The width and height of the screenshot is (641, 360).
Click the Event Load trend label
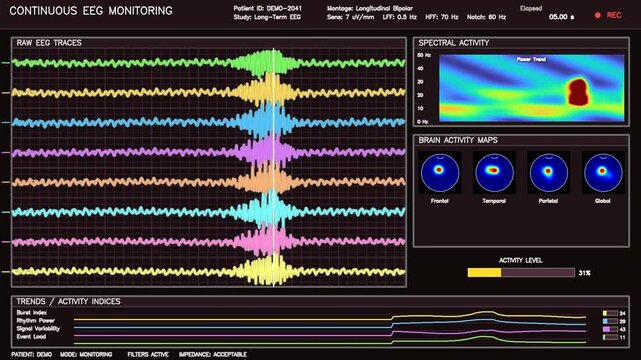pos(31,337)
